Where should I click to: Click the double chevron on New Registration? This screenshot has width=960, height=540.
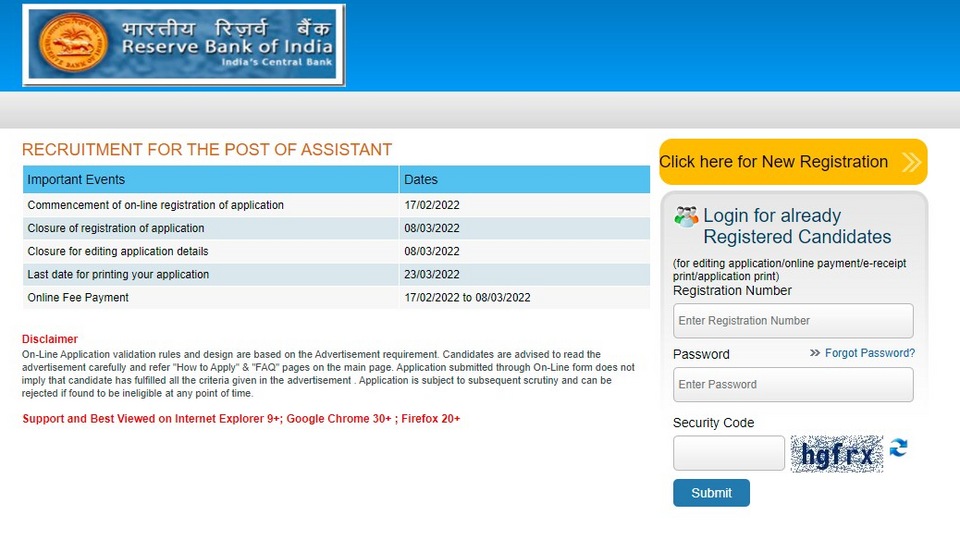point(911,162)
